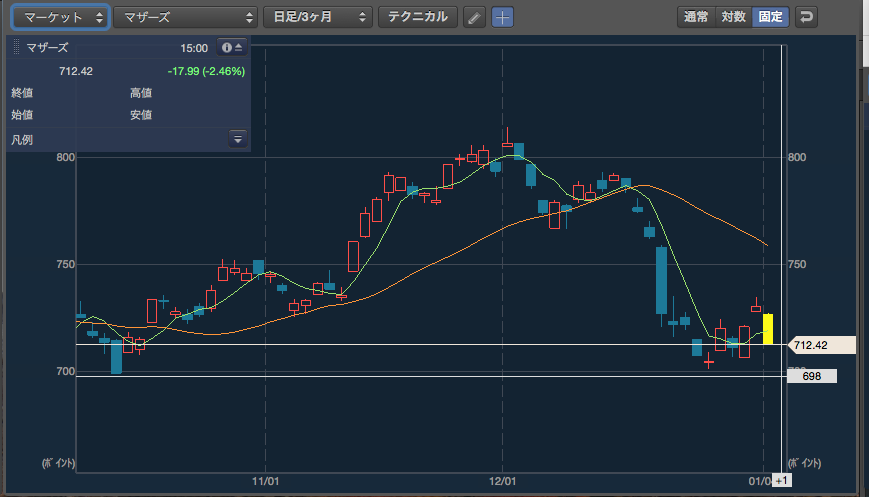Click the 698 price line label

click(x=812, y=376)
